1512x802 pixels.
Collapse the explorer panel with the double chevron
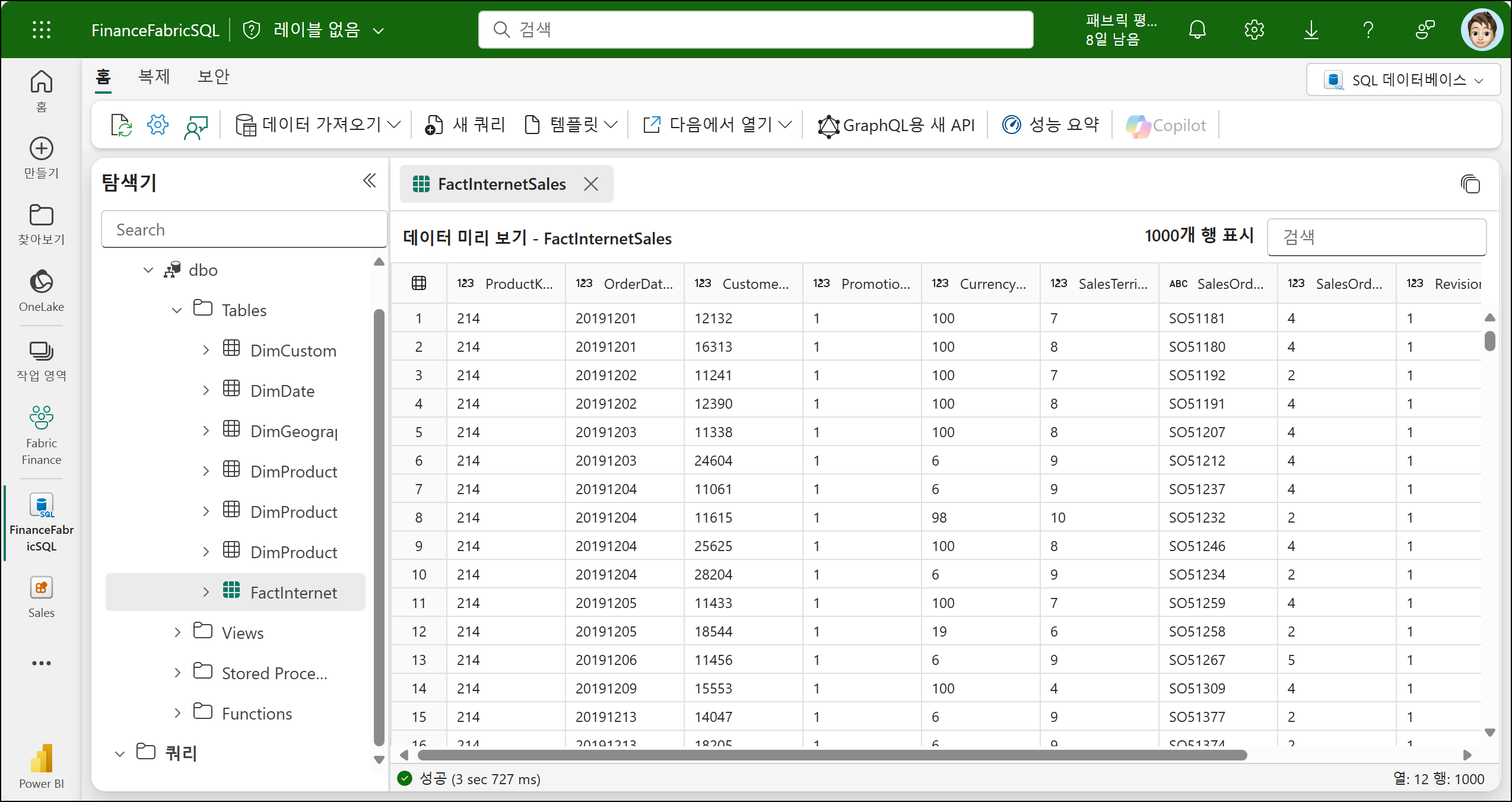(369, 180)
